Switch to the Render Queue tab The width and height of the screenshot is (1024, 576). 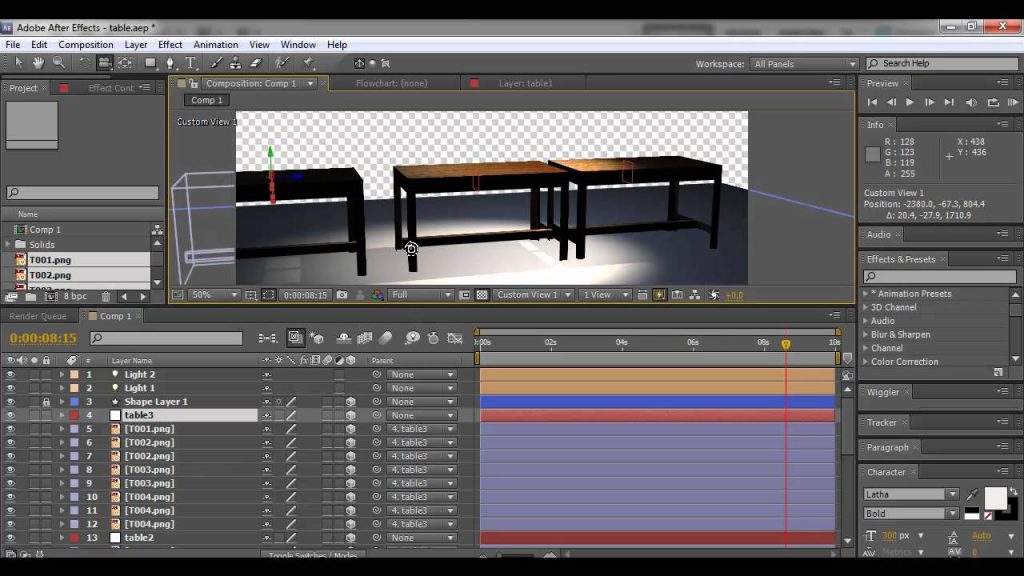click(x=38, y=316)
